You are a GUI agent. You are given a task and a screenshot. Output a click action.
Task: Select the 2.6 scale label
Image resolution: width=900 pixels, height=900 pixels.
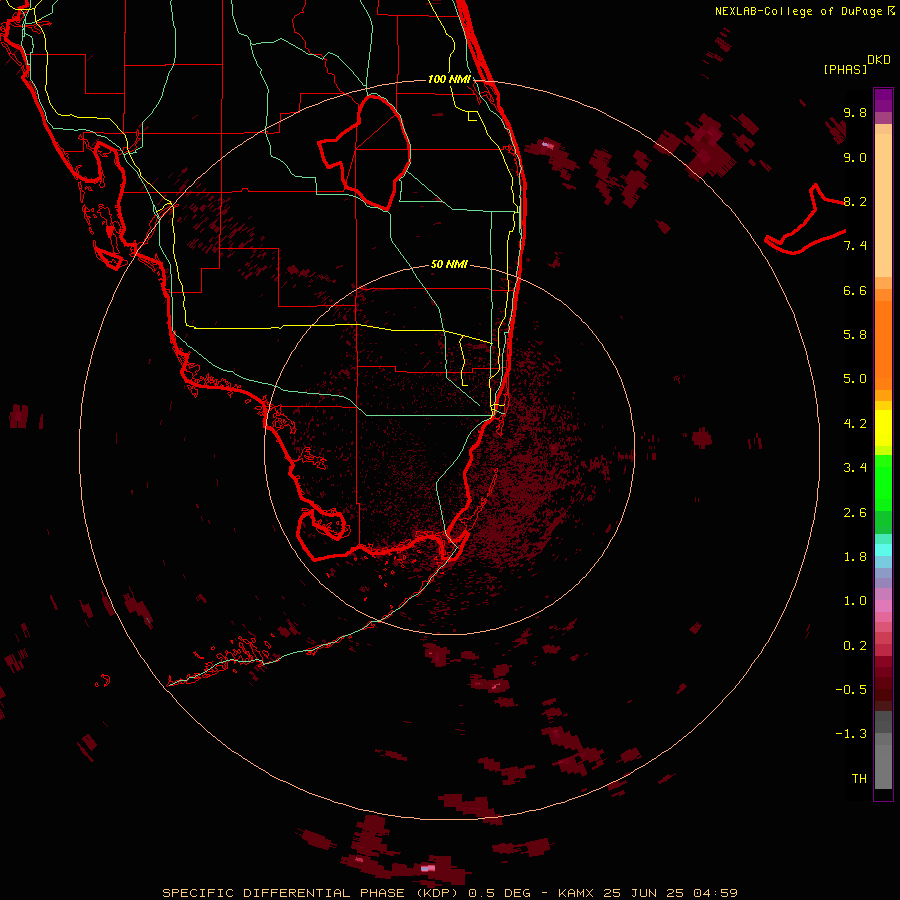[855, 513]
